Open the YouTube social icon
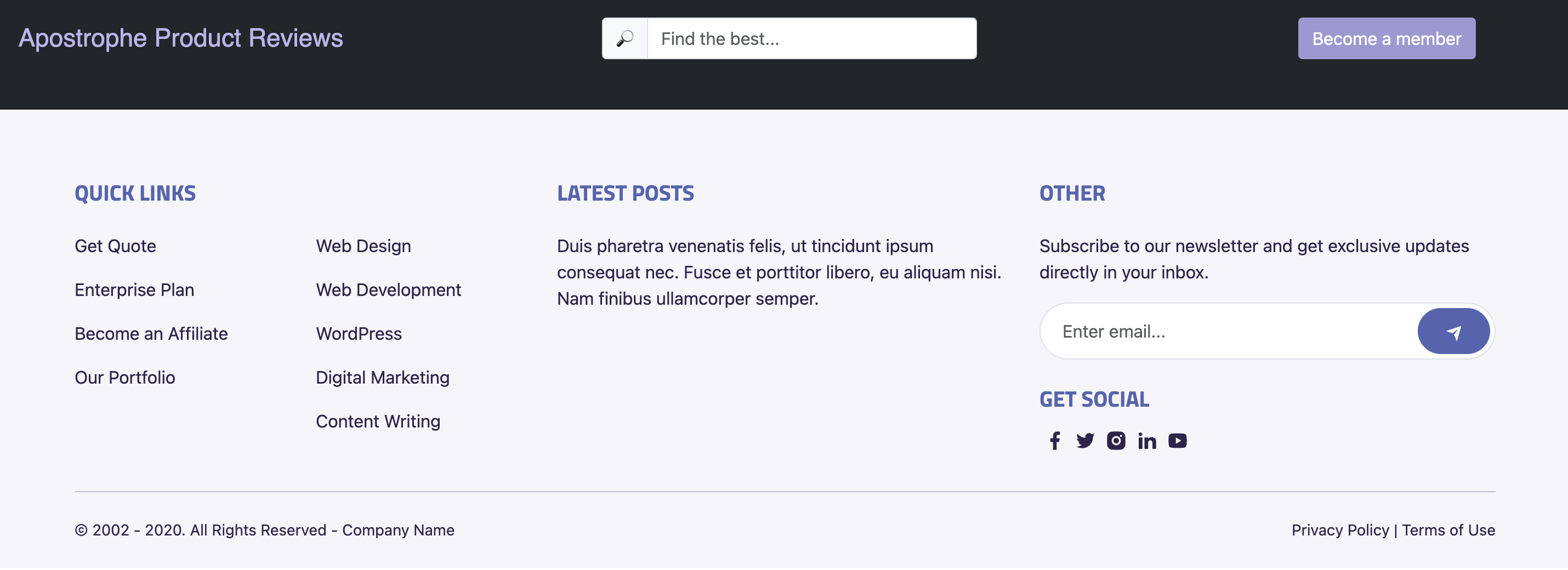Screen dimensions: 1568x570 1178,441
